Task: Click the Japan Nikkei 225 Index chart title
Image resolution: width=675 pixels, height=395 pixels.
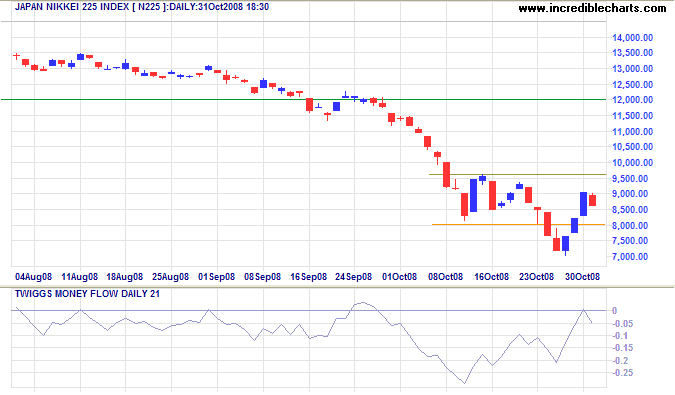Action: [x=142, y=7]
